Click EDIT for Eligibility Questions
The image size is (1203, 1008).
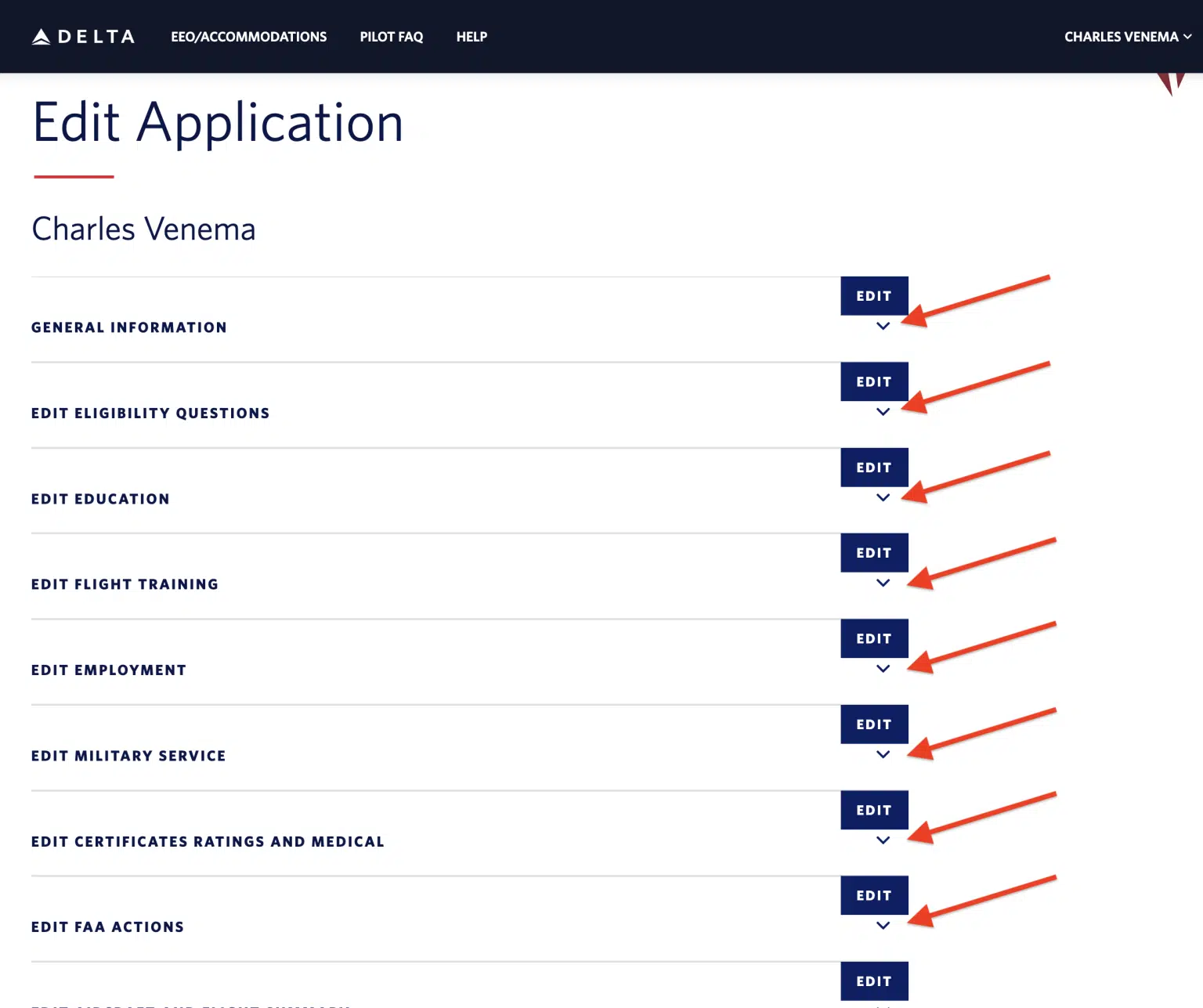coord(874,381)
